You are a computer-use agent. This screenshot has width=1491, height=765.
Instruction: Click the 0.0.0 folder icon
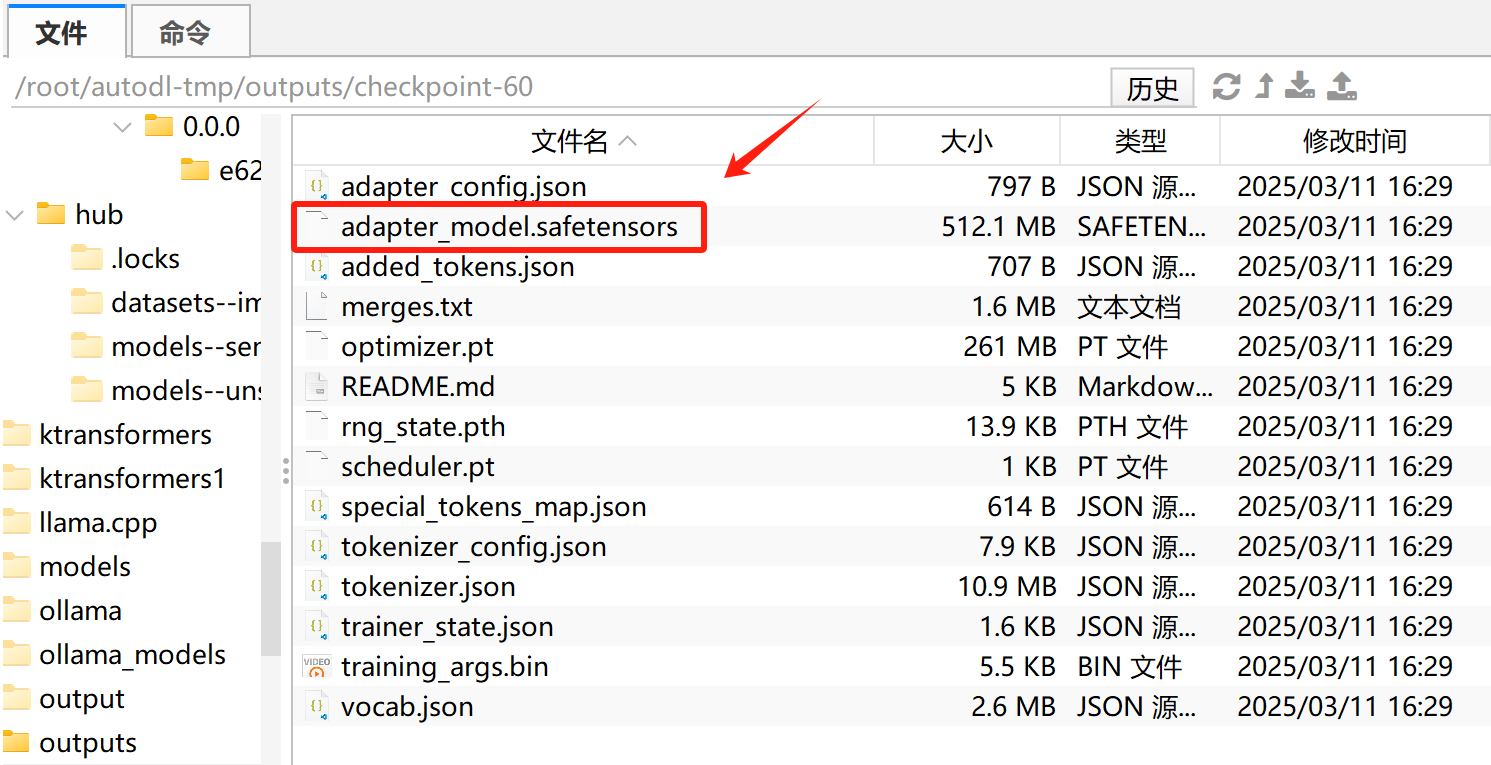158,126
